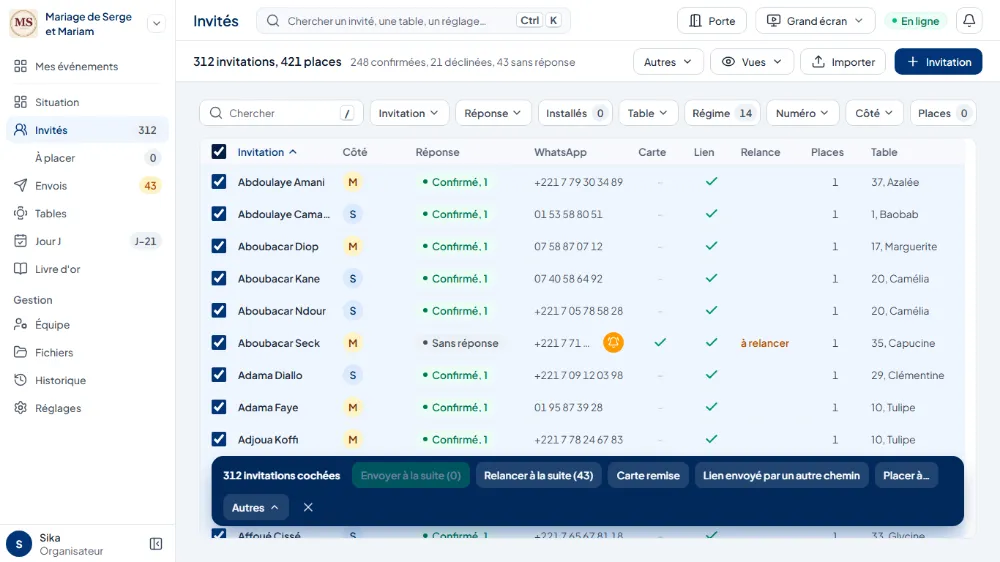Image resolution: width=1000 pixels, height=562 pixels.
Task: Click the M side badge for Abdoulaye Amani
Action: pyautogui.click(x=353, y=182)
